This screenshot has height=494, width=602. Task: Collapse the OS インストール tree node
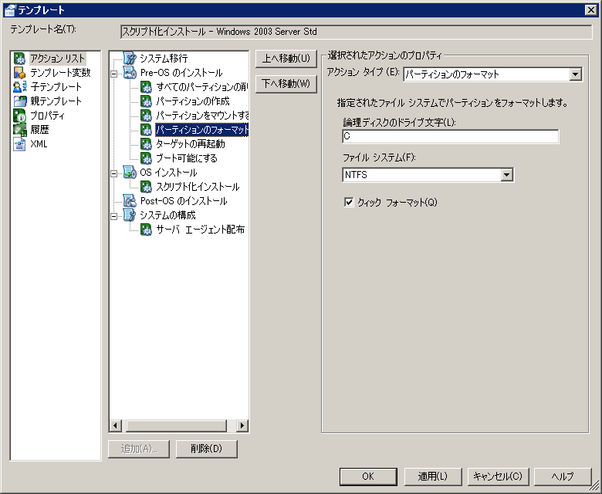pyautogui.click(x=114, y=173)
